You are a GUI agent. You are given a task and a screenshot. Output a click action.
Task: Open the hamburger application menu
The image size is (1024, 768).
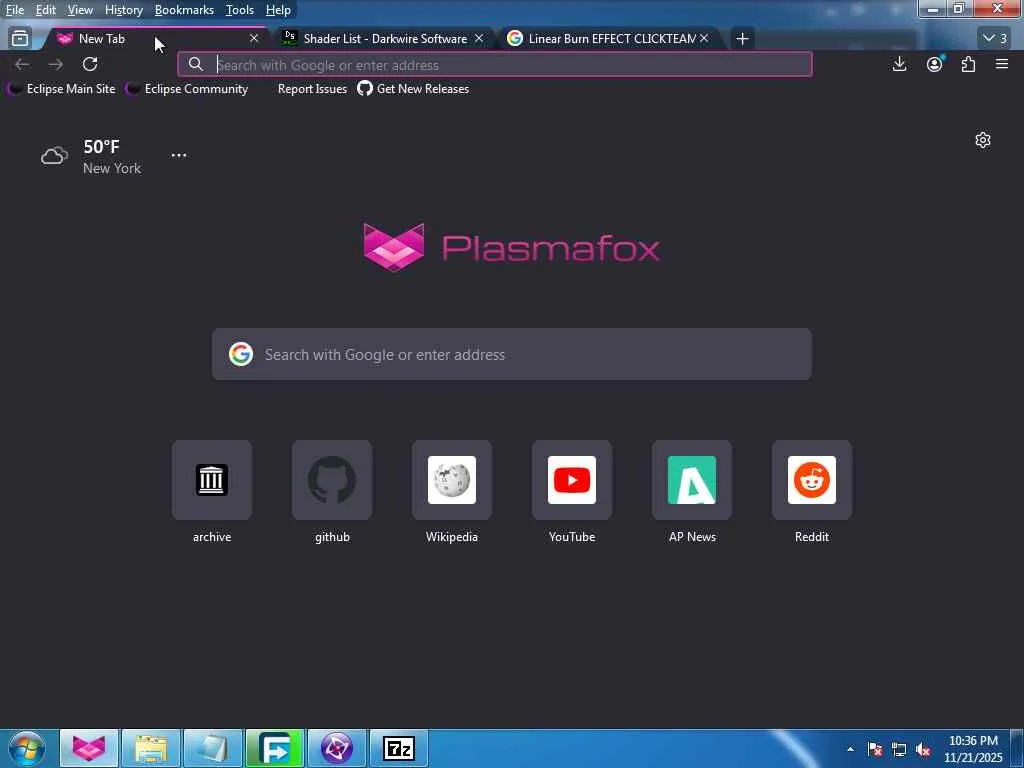click(x=1002, y=64)
